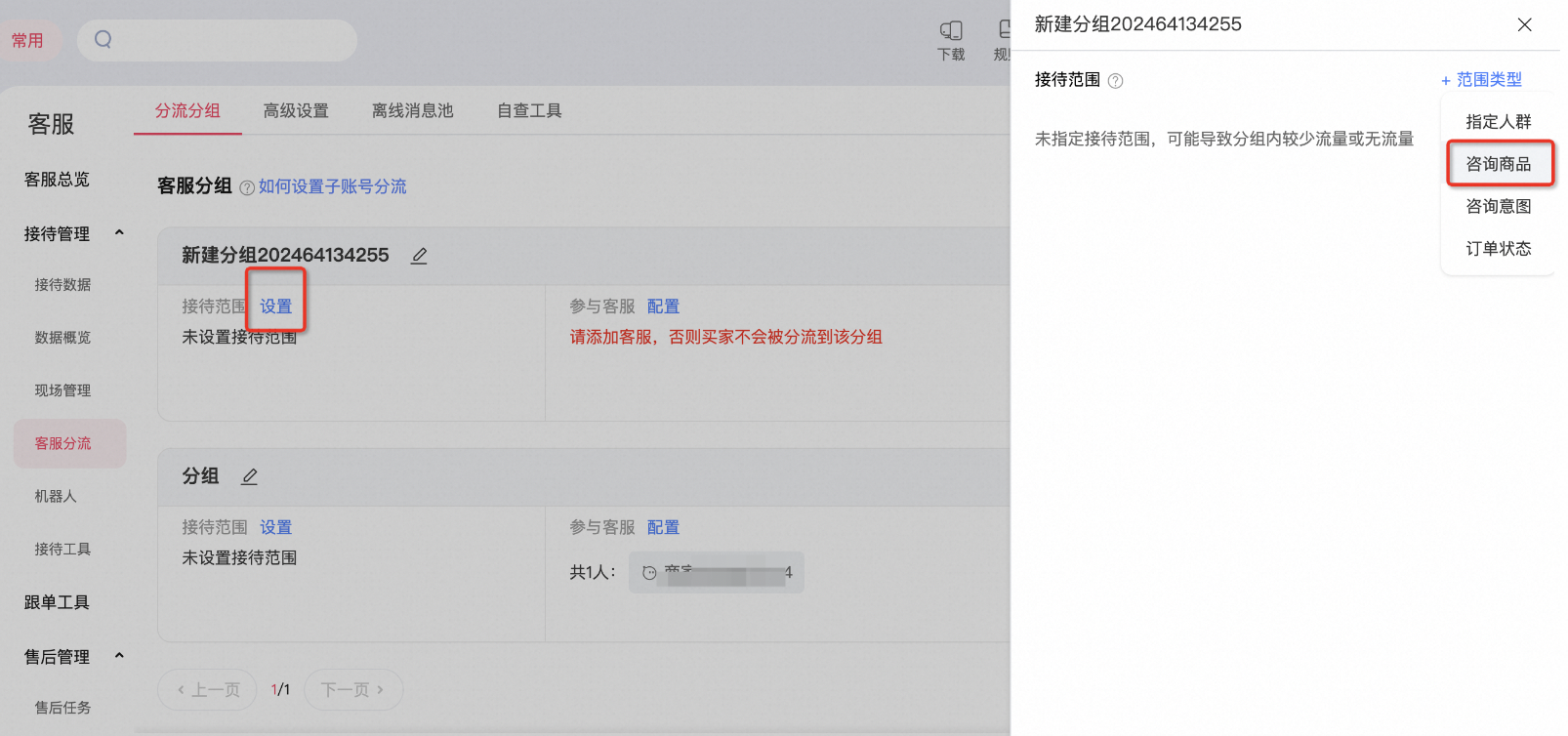1568x736 pixels.
Task: Click the 常用 tab at top left
Action: 27,40
